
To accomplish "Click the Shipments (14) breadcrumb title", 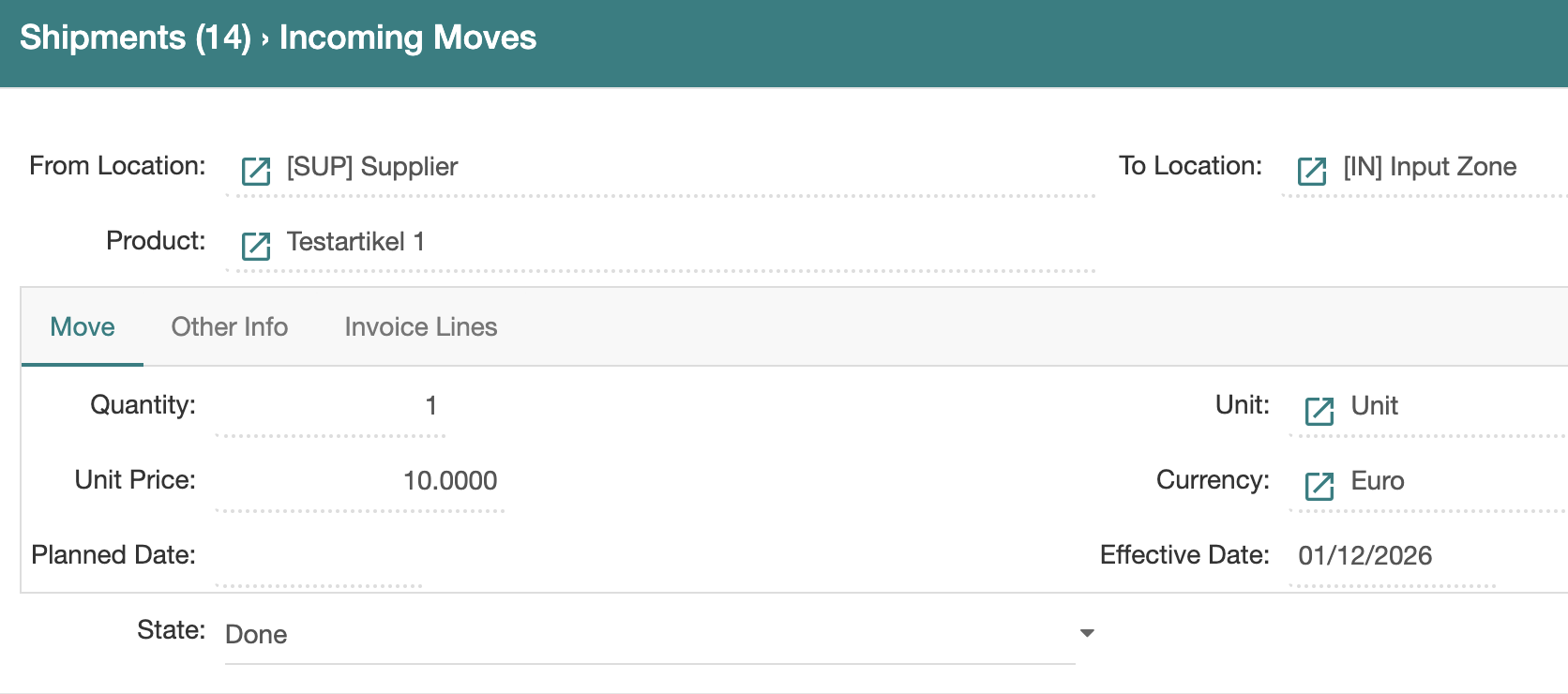I will coord(135,38).
